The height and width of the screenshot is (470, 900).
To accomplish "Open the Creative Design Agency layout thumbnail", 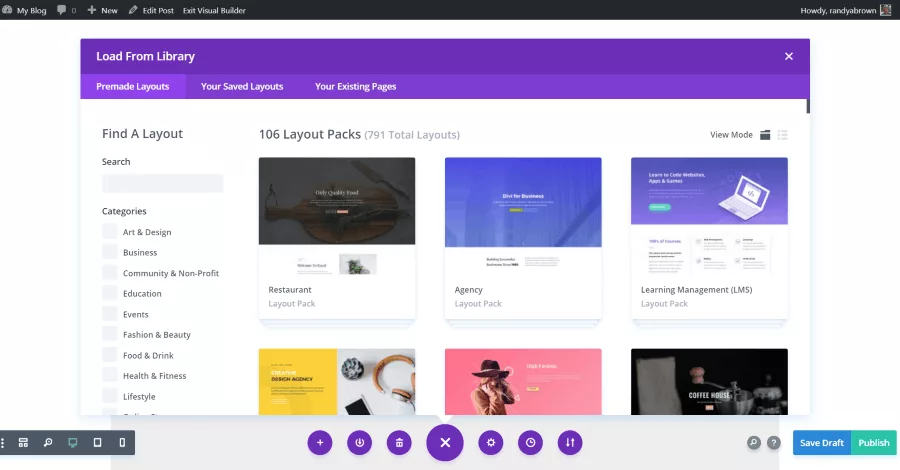I will tap(337, 382).
